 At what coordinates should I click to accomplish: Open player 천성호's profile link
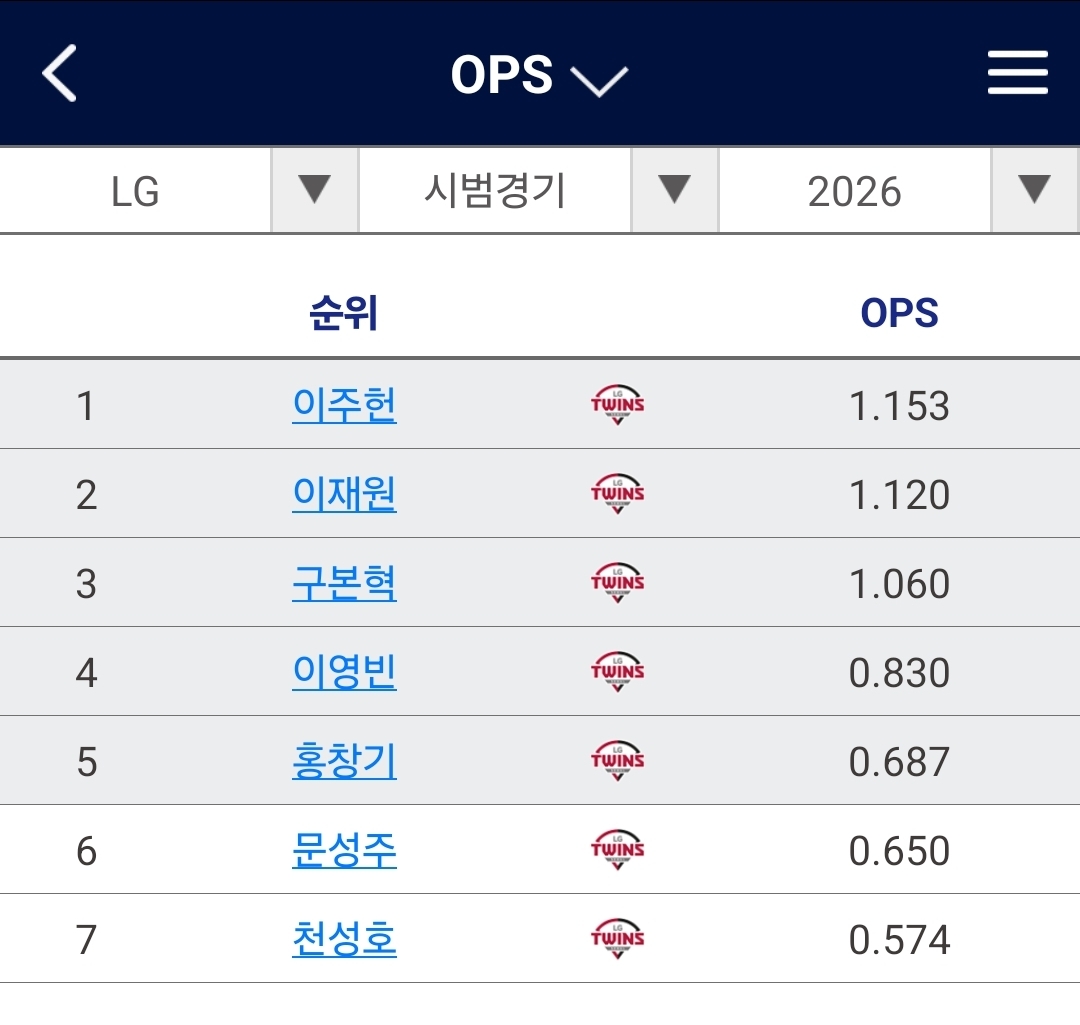344,939
